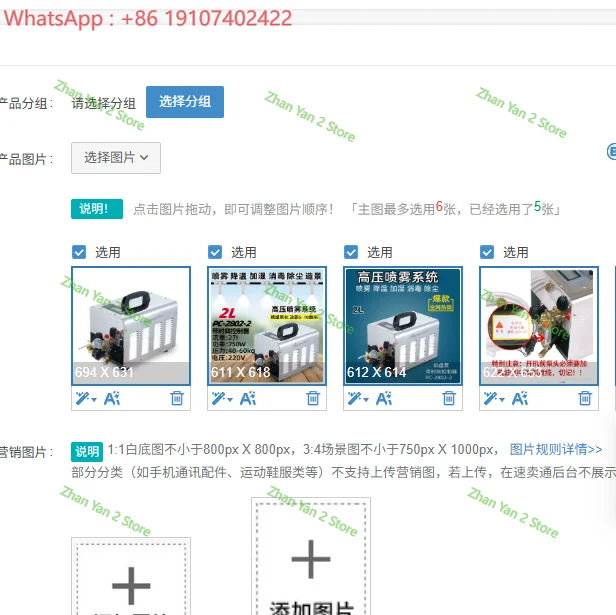Open the 图片规则详情>> link
Image resolution: width=616 pixels, height=615 pixels.
point(556,449)
